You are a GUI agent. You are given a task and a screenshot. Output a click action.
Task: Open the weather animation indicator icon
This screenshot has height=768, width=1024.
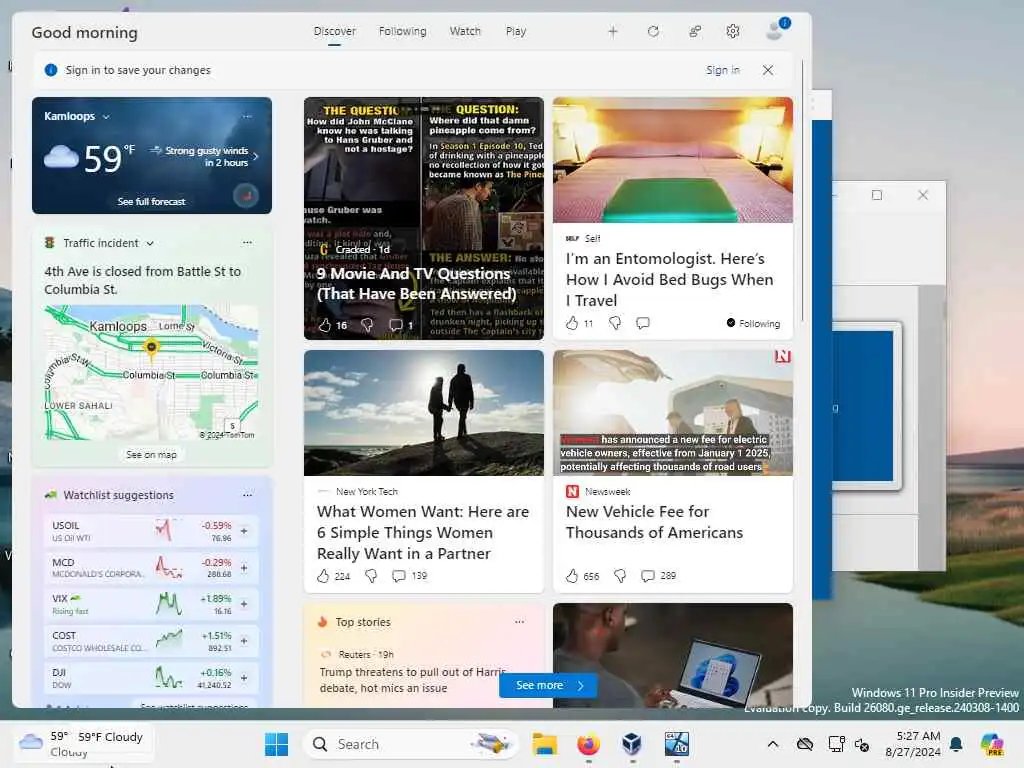[x=246, y=195]
